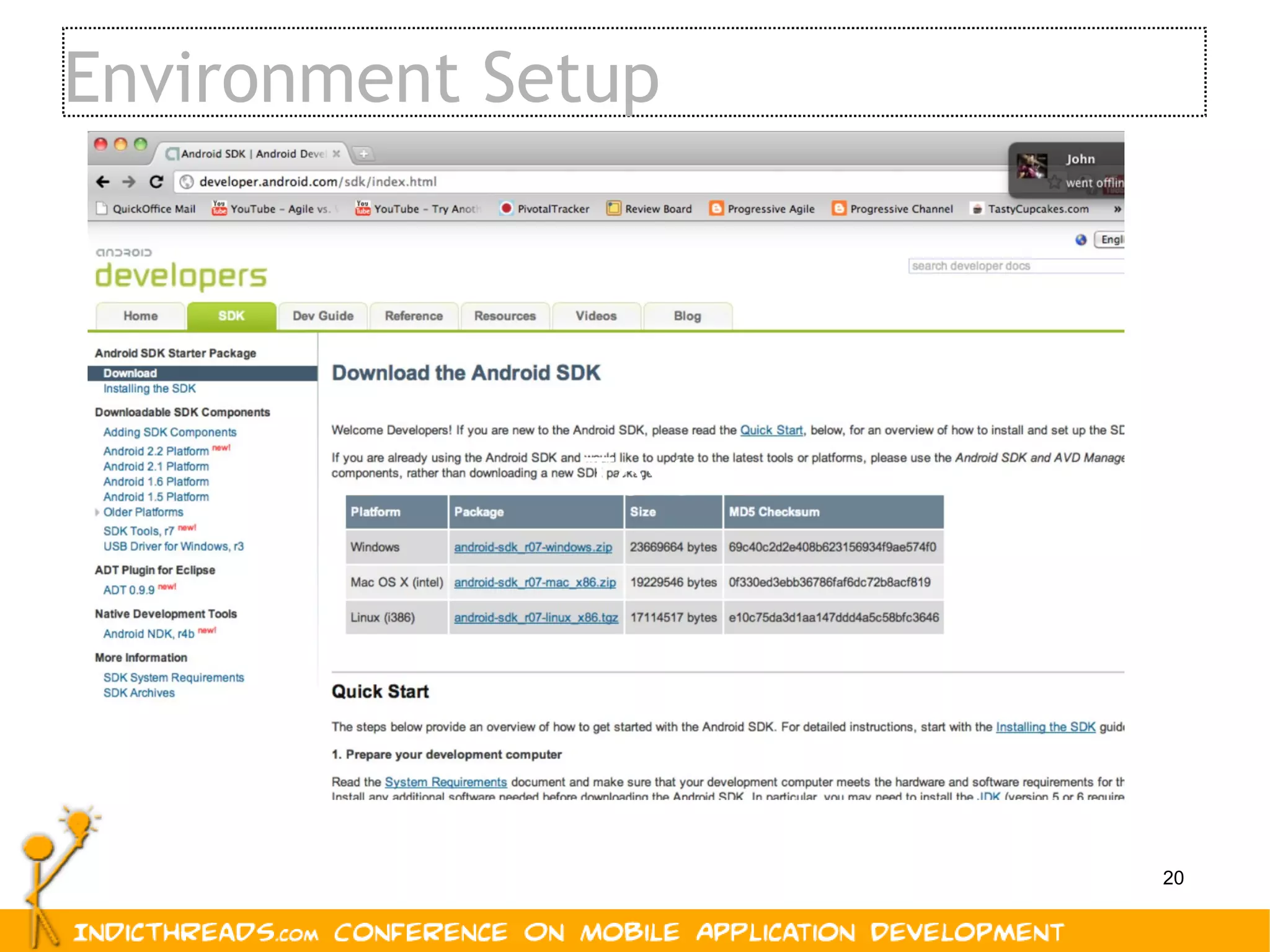The width and height of the screenshot is (1270, 952).
Task: Open the Resources tab
Action: pos(505,316)
